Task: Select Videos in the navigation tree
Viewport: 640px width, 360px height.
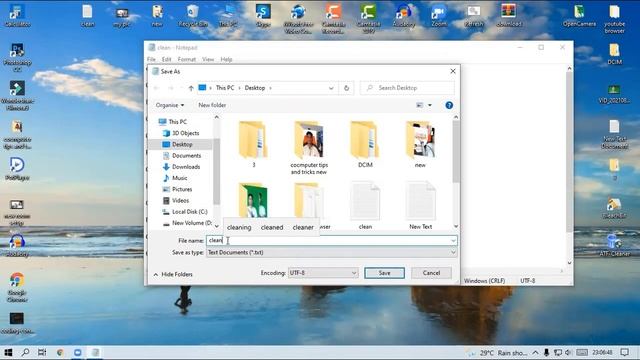Action: coord(180,200)
